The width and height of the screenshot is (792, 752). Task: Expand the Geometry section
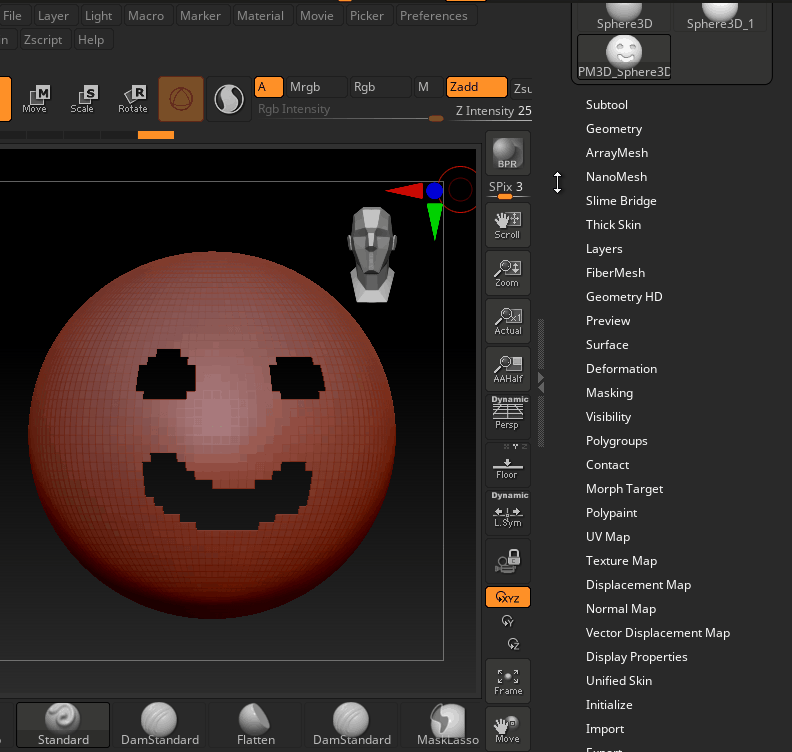tap(614, 129)
